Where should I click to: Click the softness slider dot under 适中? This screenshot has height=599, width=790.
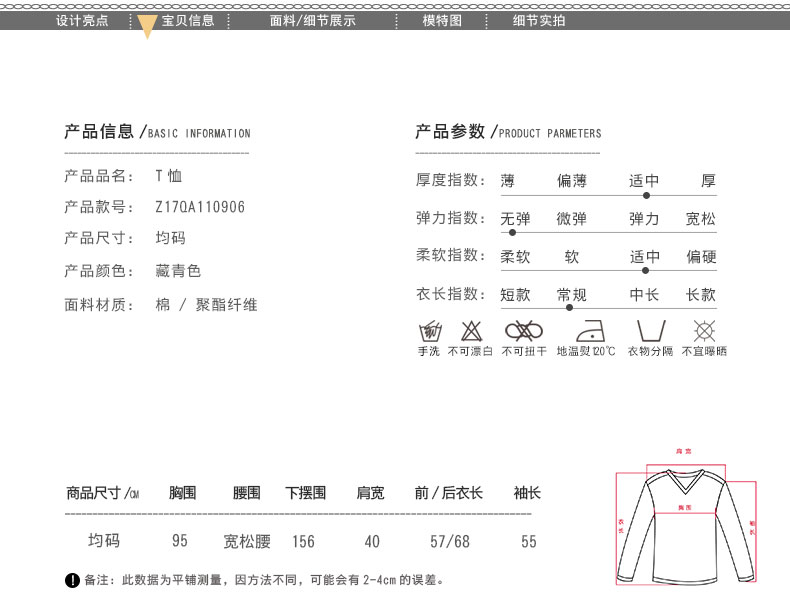[x=646, y=270]
